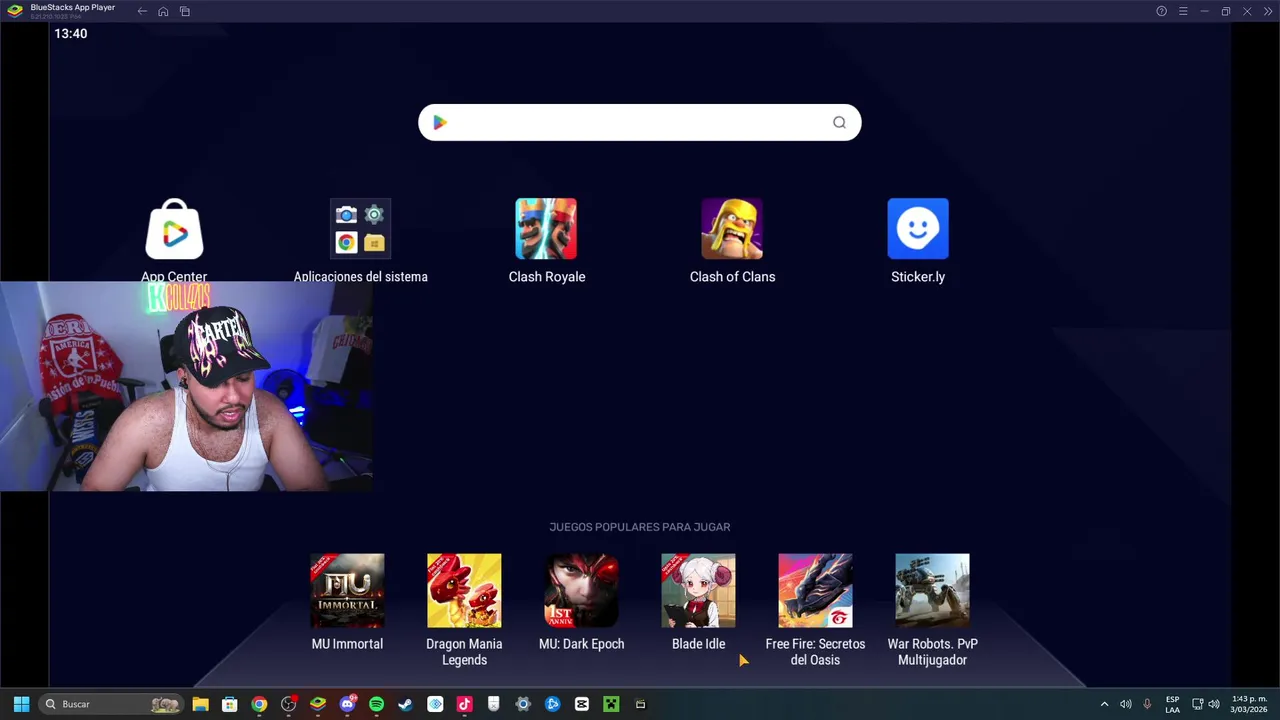1280x720 pixels.
Task: Open OBS Studio from the taskbar
Action: (288, 704)
